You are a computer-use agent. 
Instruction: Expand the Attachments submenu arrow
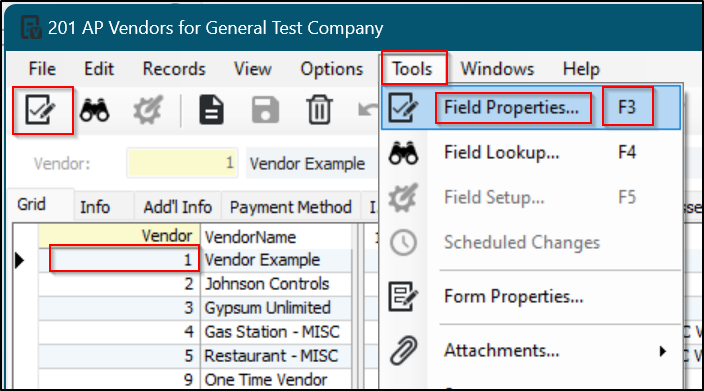663,351
